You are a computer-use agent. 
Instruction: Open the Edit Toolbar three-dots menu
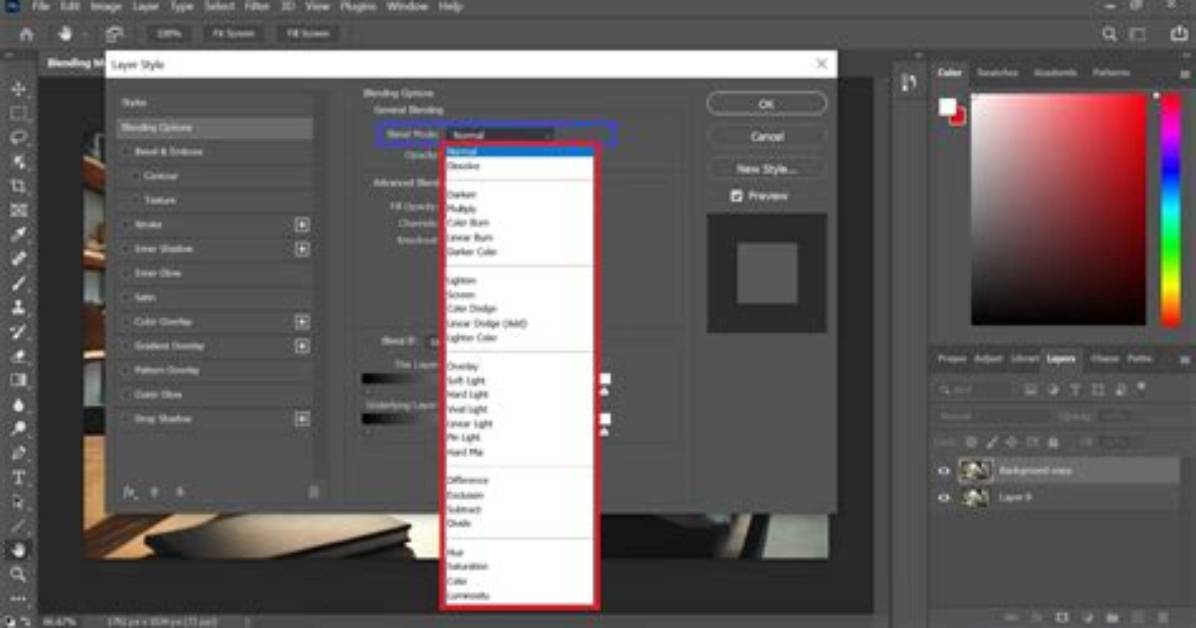click(18, 597)
